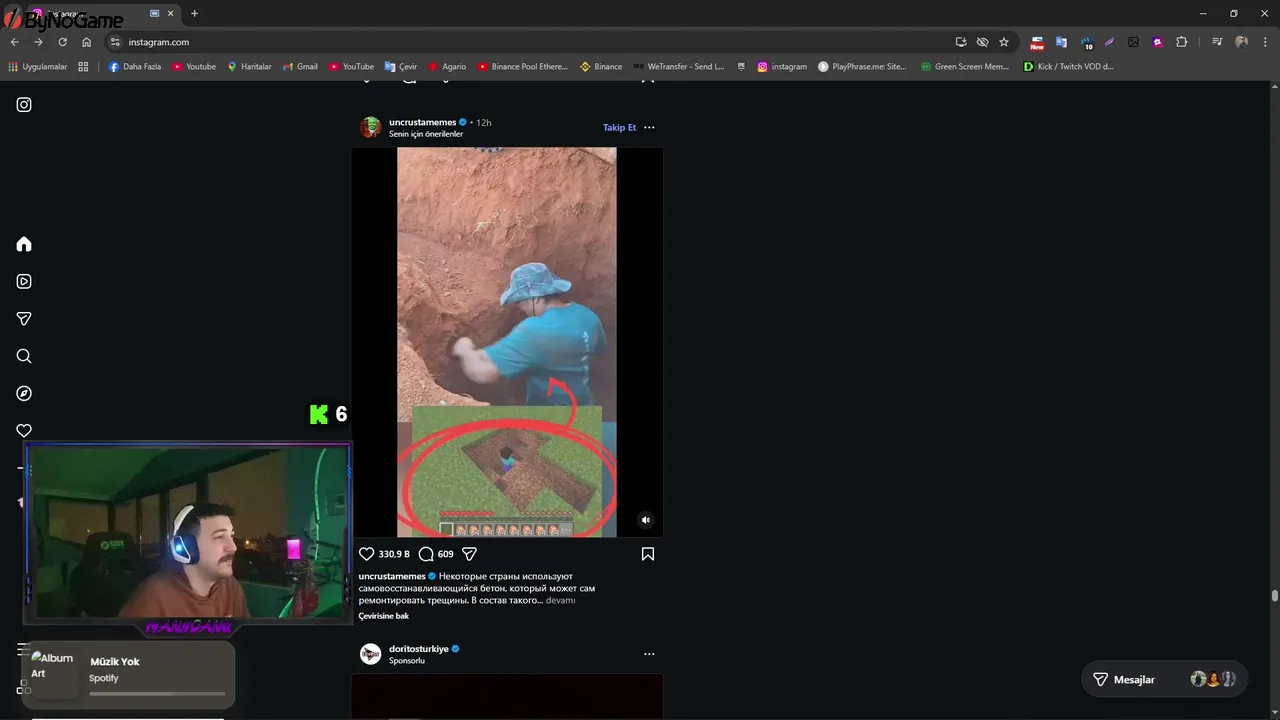The width and height of the screenshot is (1280, 720).
Task: Open more options for uncrustamemes post
Action: click(649, 127)
